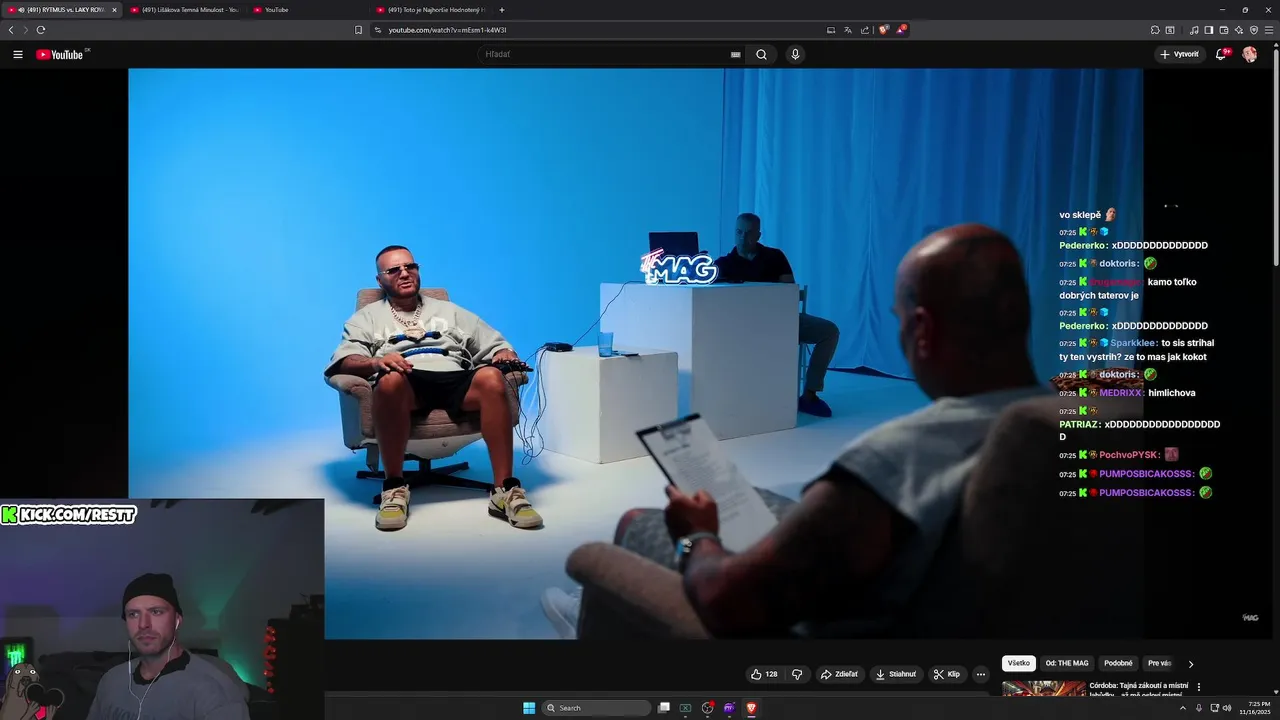The image size is (1280, 720).
Task: Click the Windows taskbar Search box
Action: pyautogui.click(x=596, y=708)
